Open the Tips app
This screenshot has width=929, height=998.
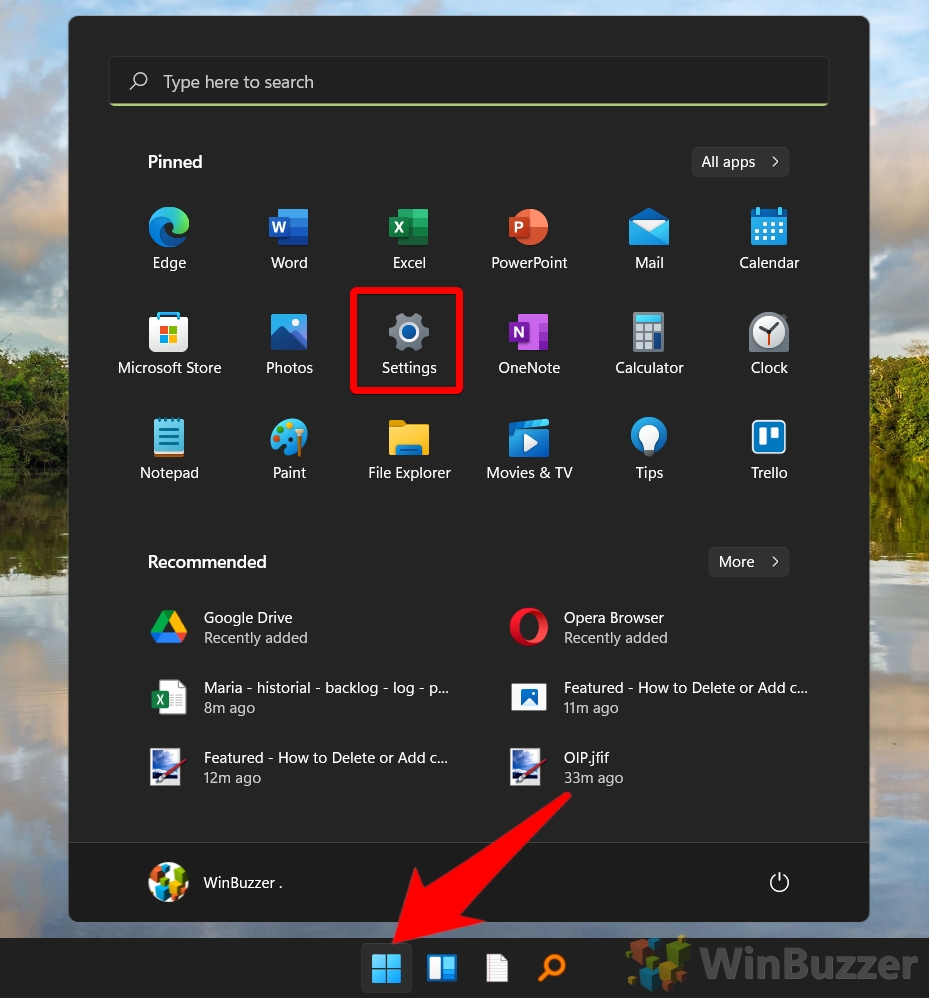tap(649, 448)
